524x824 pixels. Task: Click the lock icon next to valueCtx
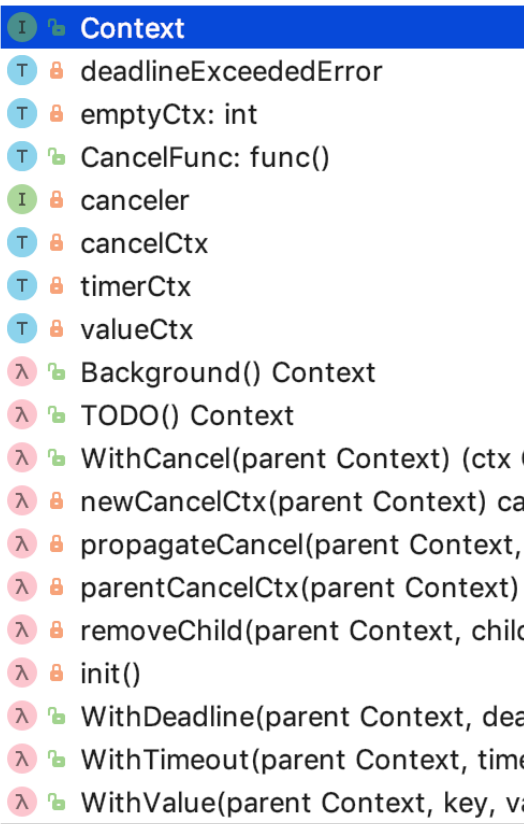click(x=56, y=329)
